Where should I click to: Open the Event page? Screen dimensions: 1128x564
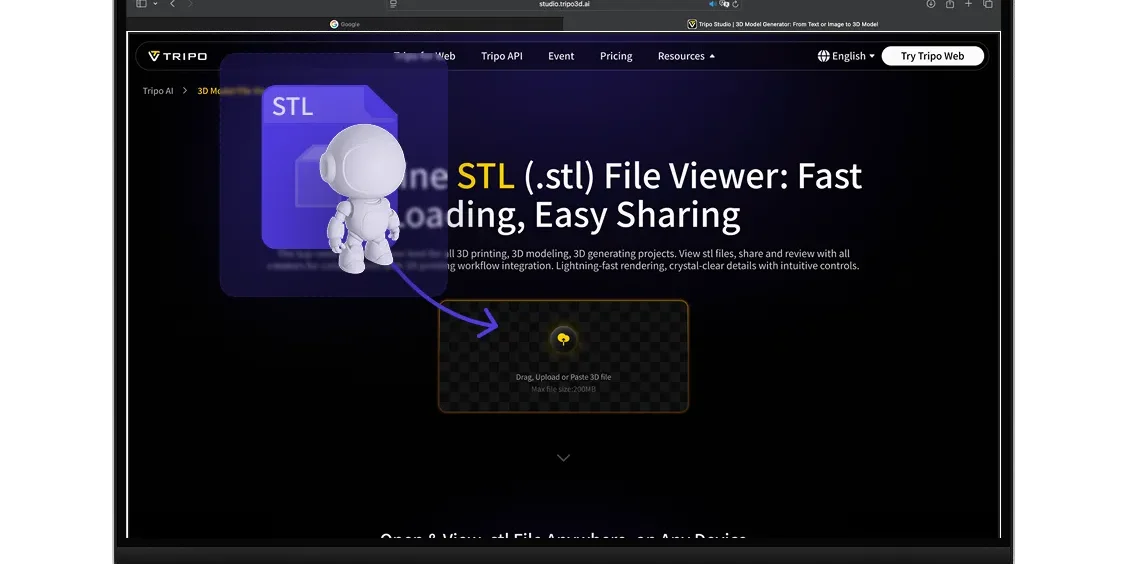click(x=561, y=56)
